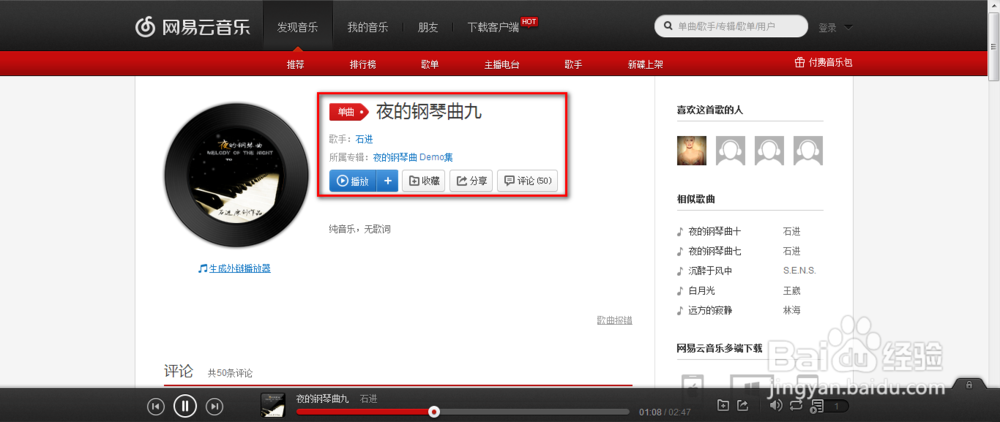Screen dimensions: 1000x422
Task: Open the 我的音乐 tab
Action: (367, 27)
